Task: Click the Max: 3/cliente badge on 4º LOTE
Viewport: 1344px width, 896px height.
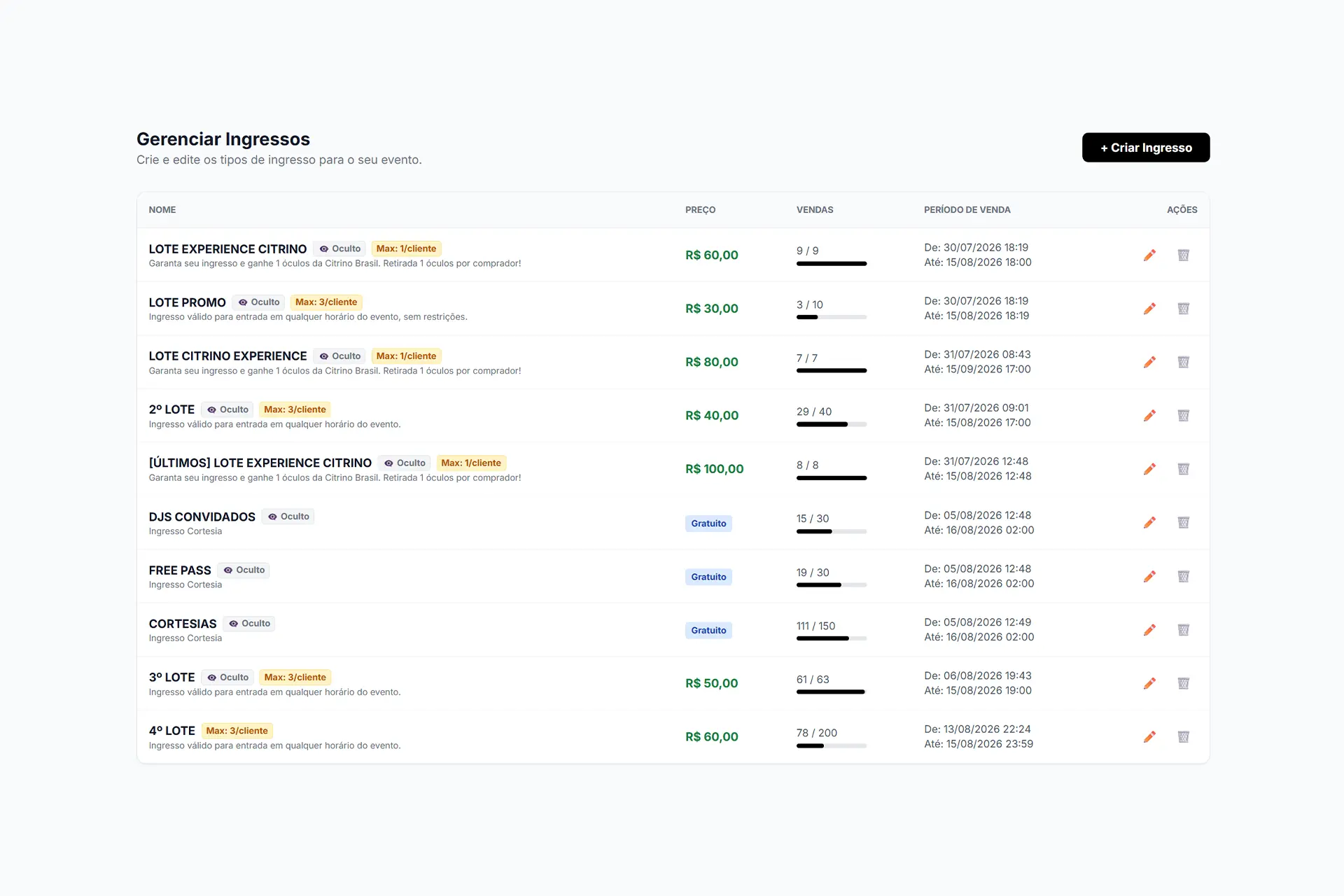Action: (237, 731)
